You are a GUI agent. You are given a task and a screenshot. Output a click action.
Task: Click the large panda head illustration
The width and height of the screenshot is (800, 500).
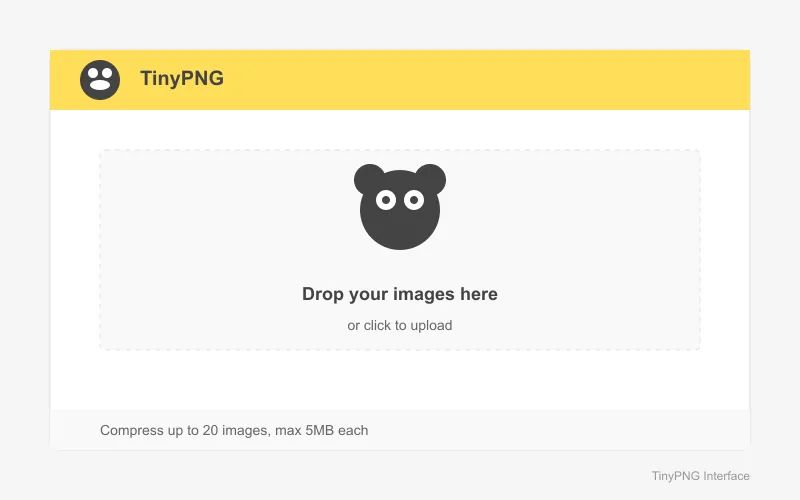400,207
